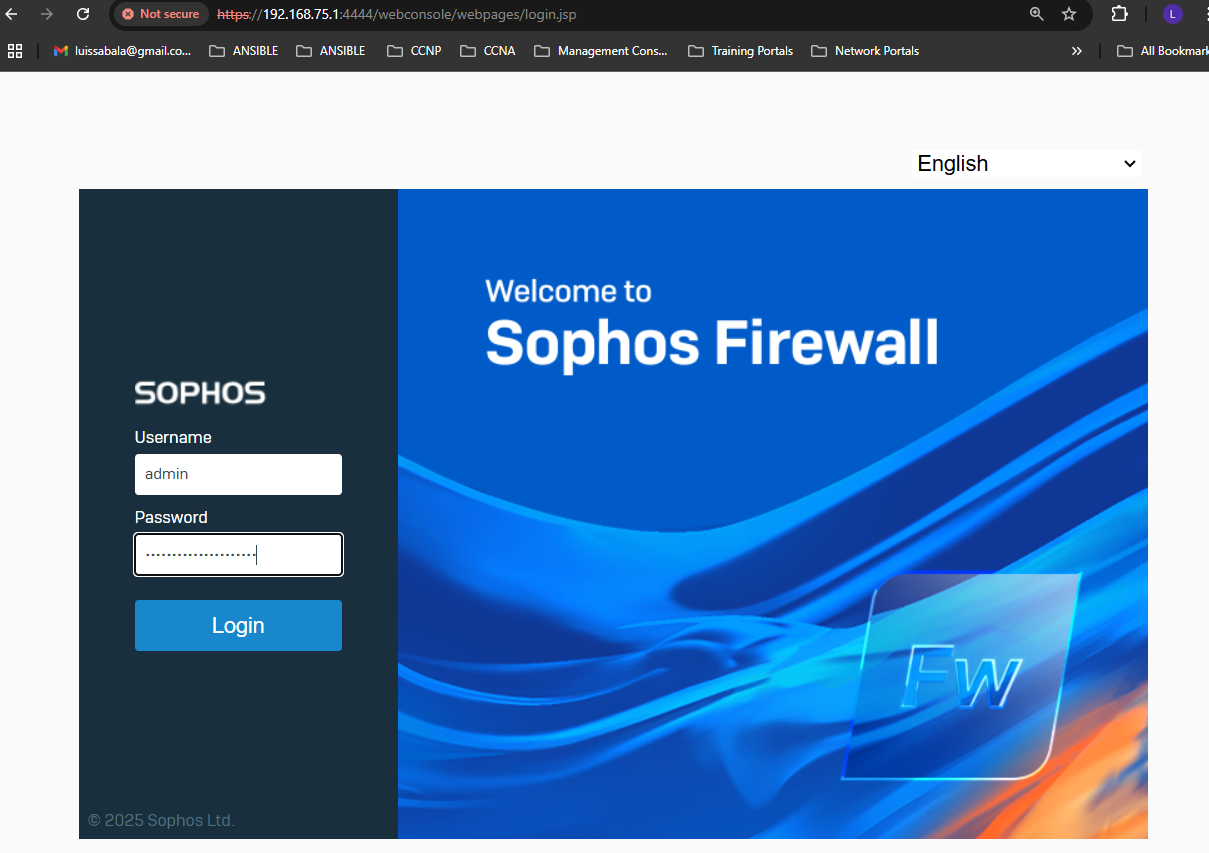Open the Training Portals bookmark folder
The width and height of the screenshot is (1209, 853).
click(741, 51)
